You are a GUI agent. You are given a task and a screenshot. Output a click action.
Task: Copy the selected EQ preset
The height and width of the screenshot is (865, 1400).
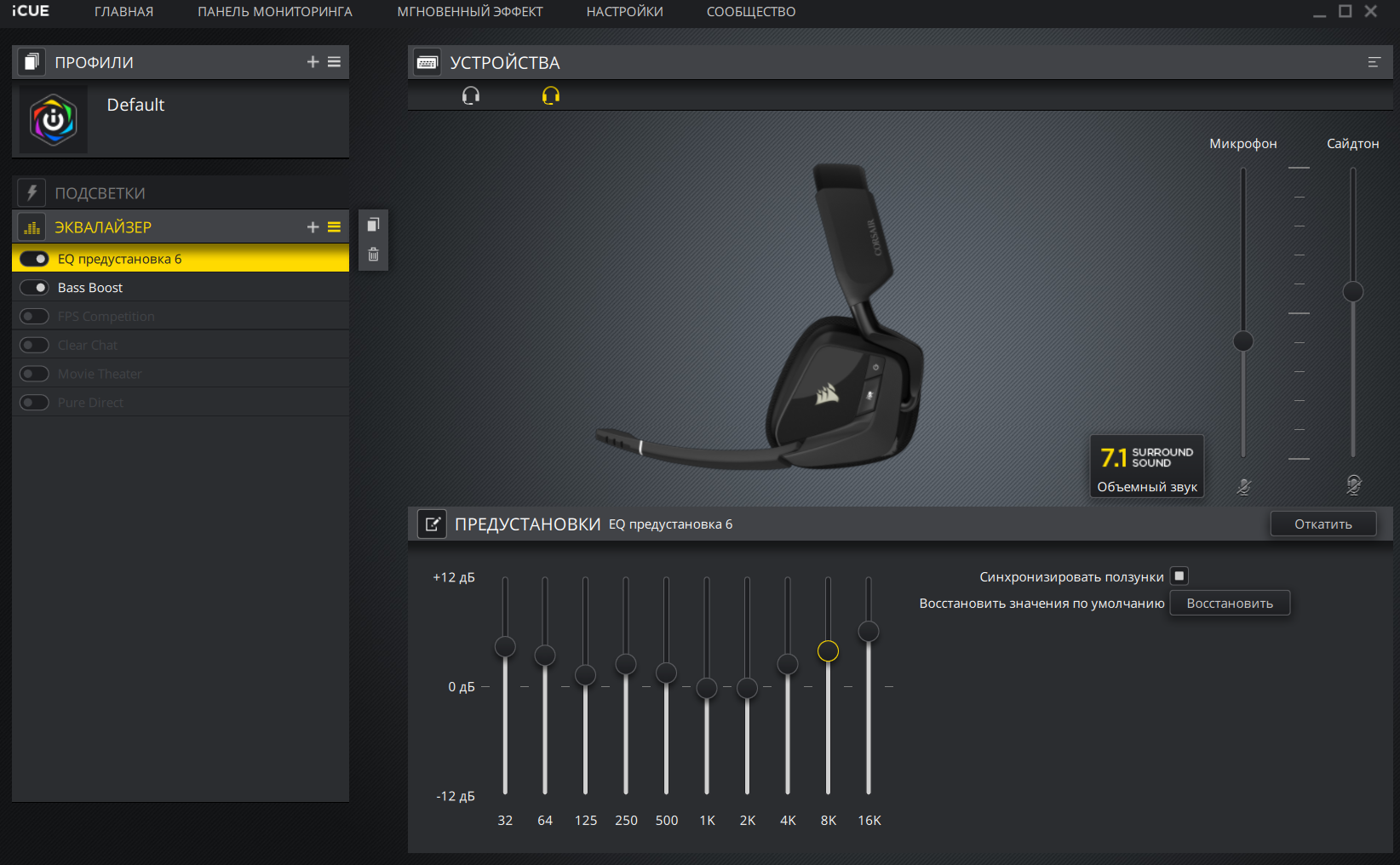tap(373, 225)
